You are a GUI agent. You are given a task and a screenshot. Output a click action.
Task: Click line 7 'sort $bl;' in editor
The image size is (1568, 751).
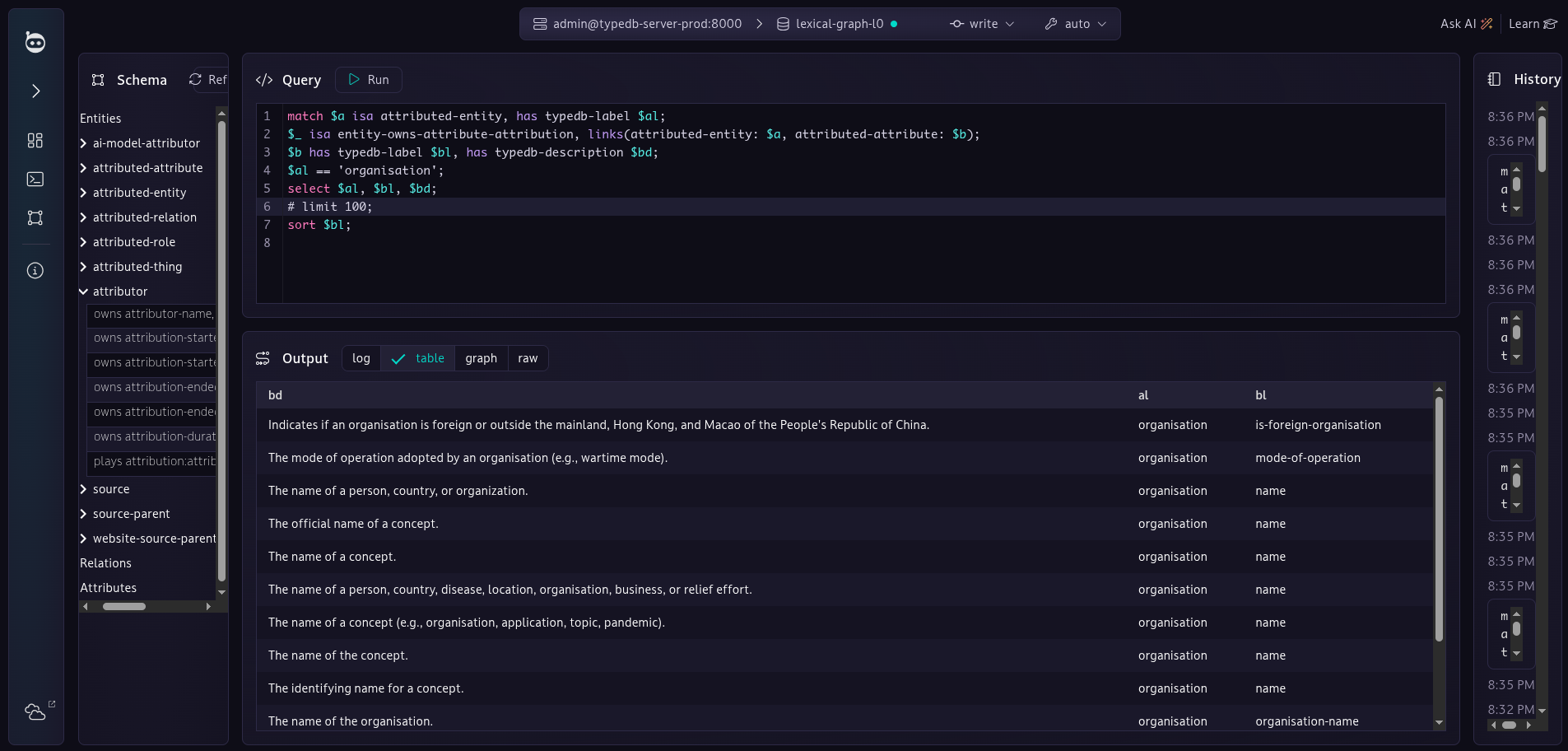319,225
